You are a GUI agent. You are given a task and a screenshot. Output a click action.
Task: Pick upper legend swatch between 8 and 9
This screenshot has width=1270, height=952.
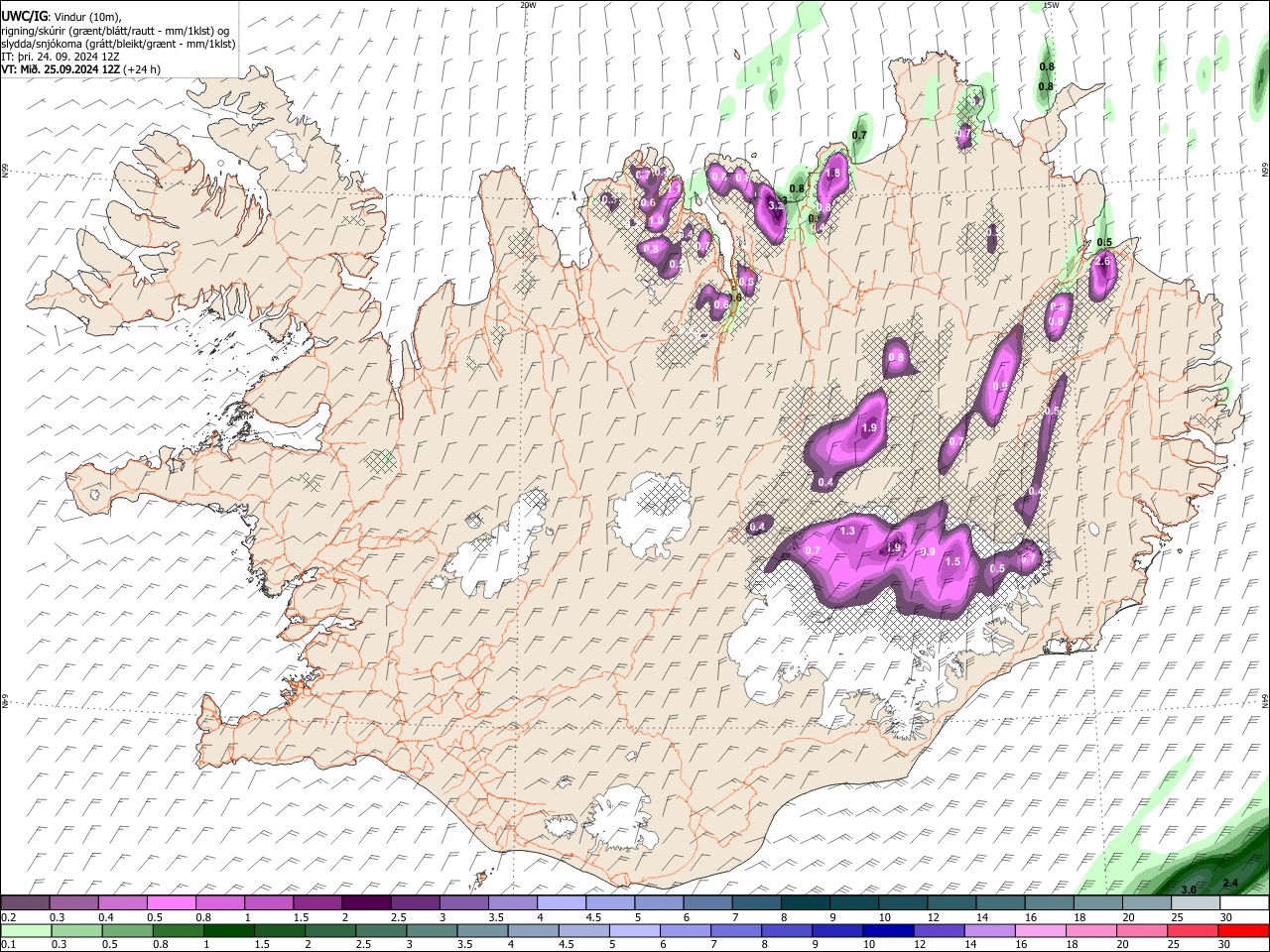tap(807, 903)
